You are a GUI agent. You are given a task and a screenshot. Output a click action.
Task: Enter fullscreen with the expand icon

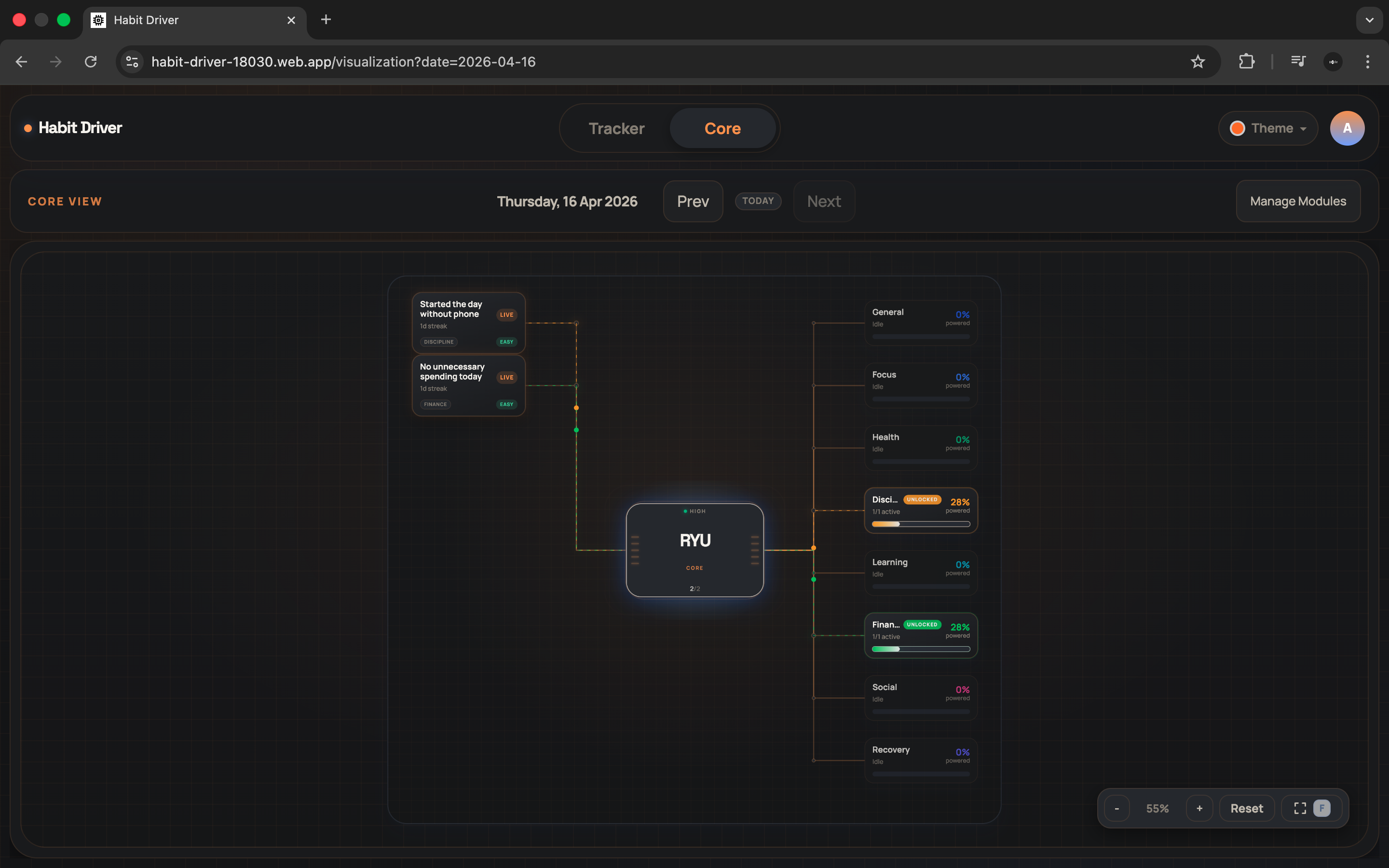click(1300, 808)
